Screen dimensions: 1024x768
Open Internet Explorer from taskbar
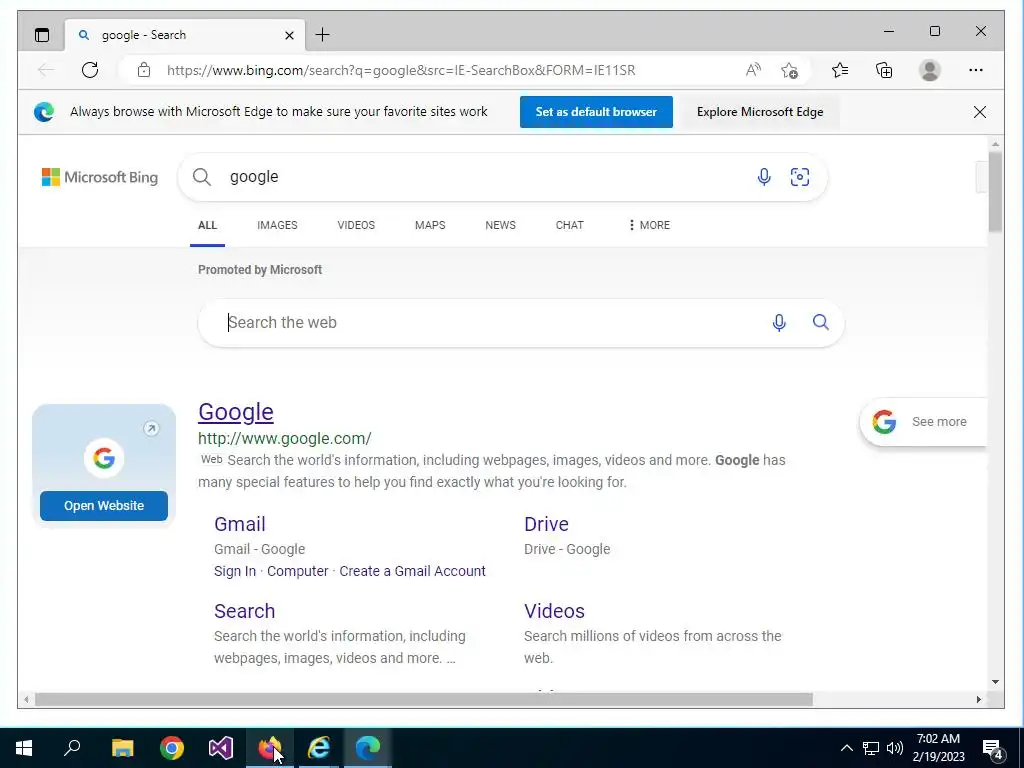(319, 748)
